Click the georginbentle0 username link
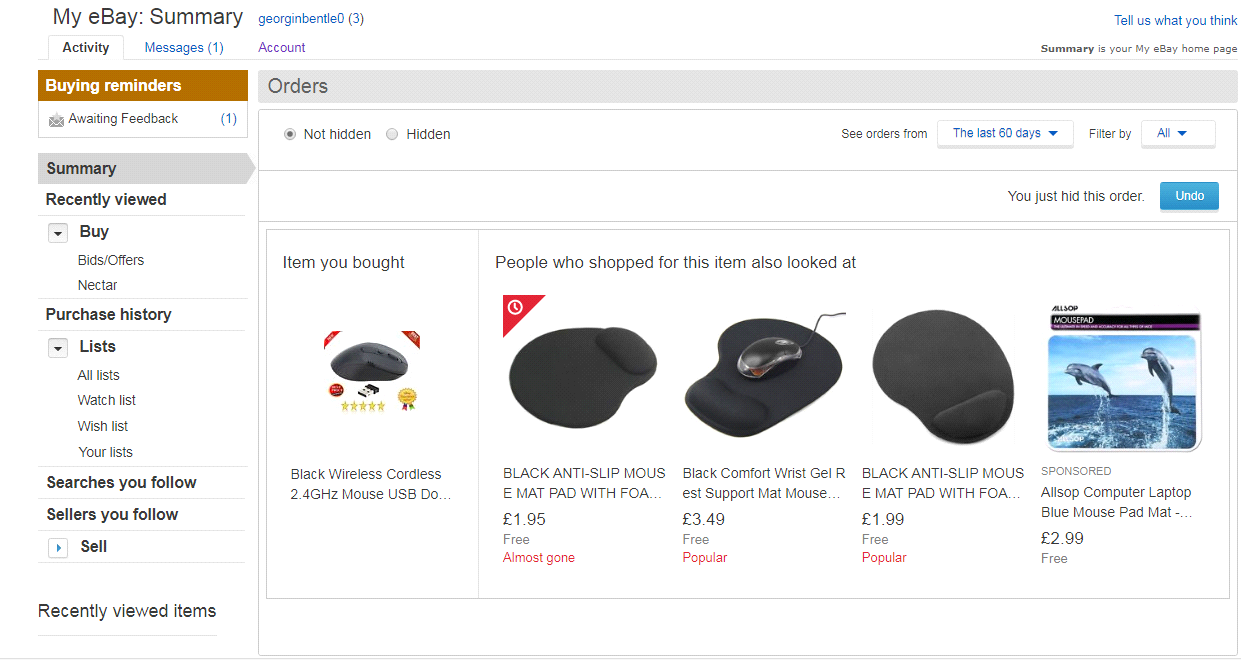This screenshot has width=1241, height=660. 302,18
